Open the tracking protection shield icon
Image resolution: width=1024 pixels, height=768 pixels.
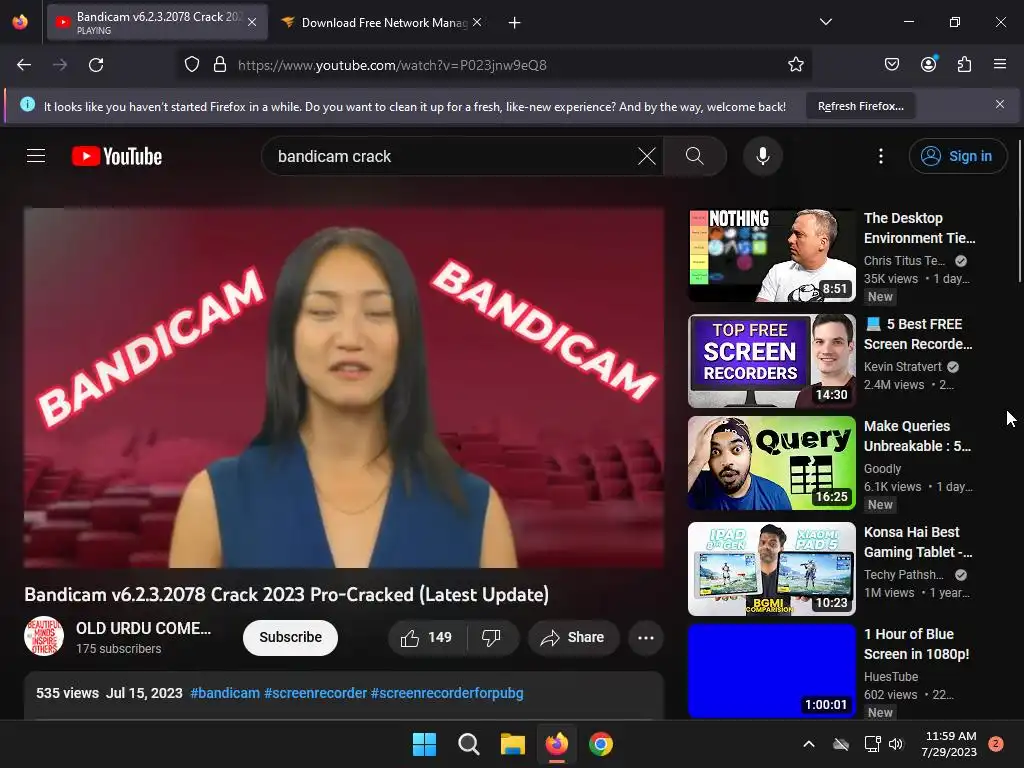click(191, 65)
